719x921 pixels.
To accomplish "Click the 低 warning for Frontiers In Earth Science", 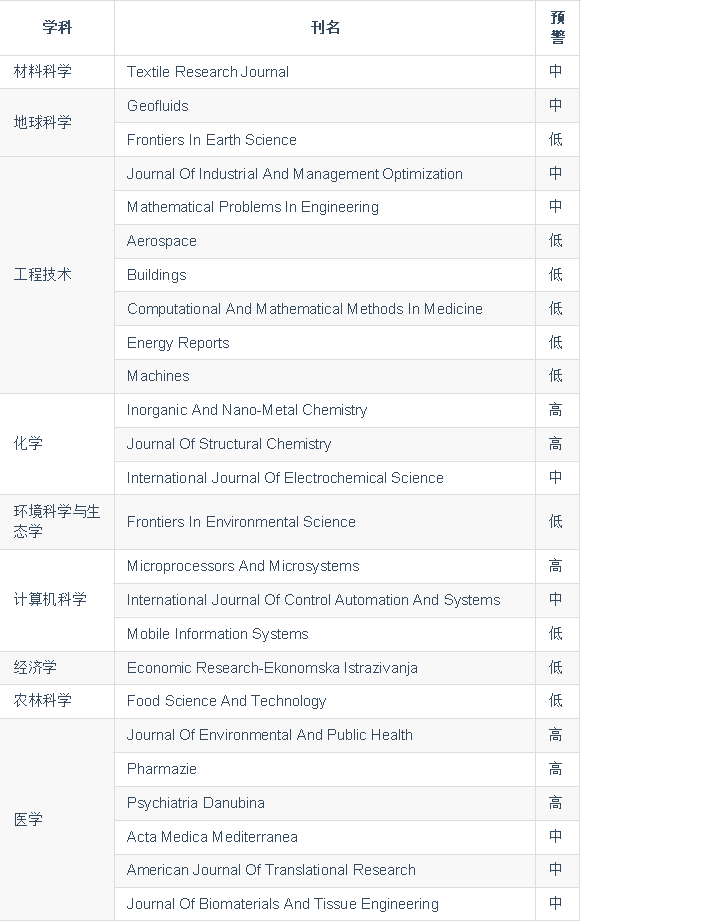I will click(556, 140).
